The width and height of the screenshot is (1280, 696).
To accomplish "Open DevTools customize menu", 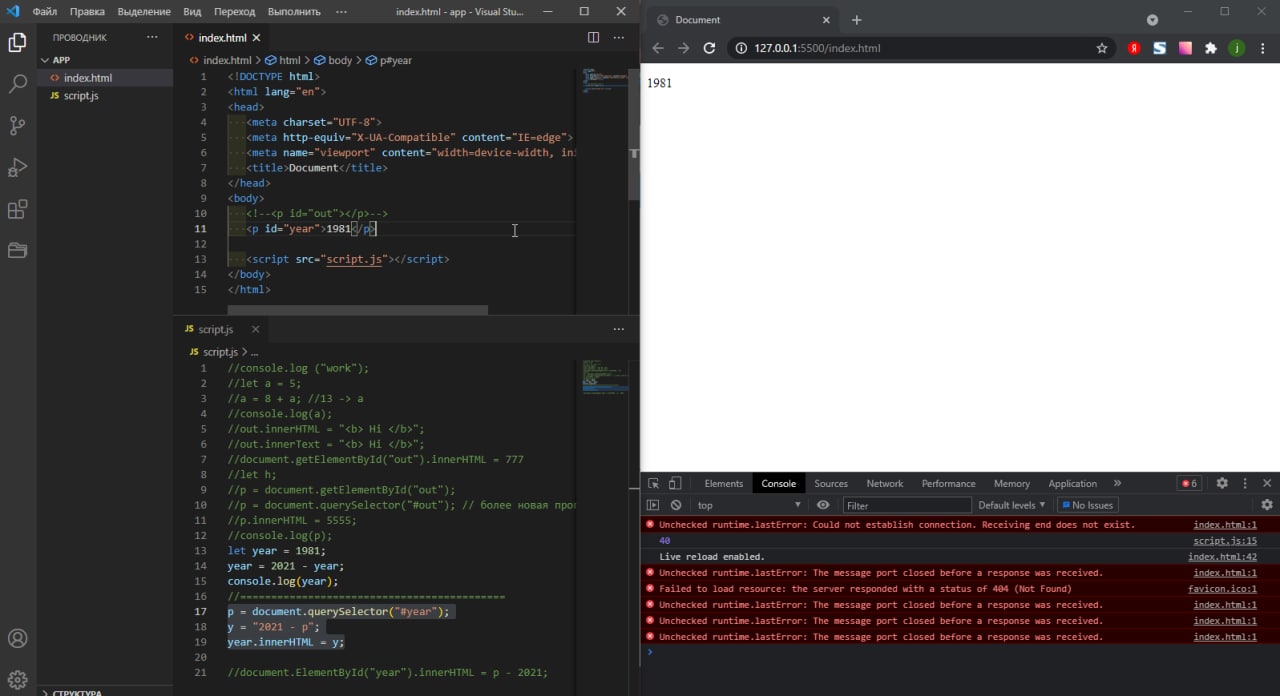I will point(1244,483).
